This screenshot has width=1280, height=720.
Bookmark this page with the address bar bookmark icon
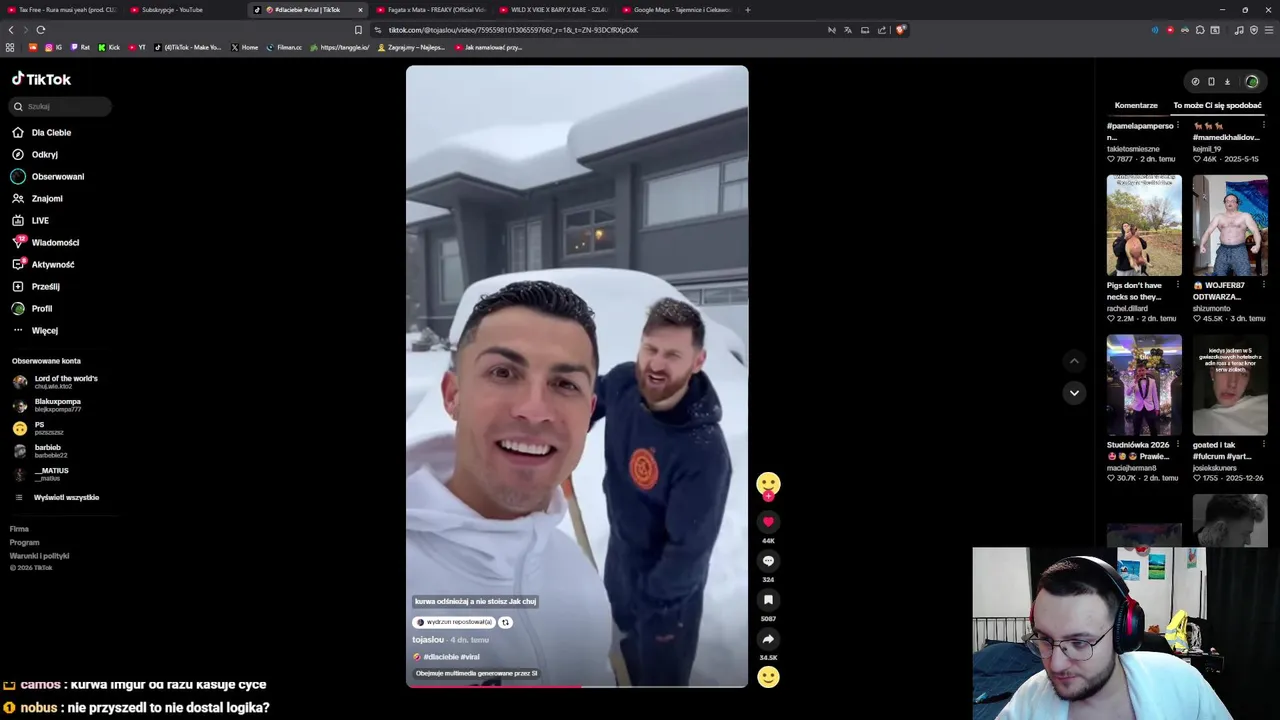point(358,30)
